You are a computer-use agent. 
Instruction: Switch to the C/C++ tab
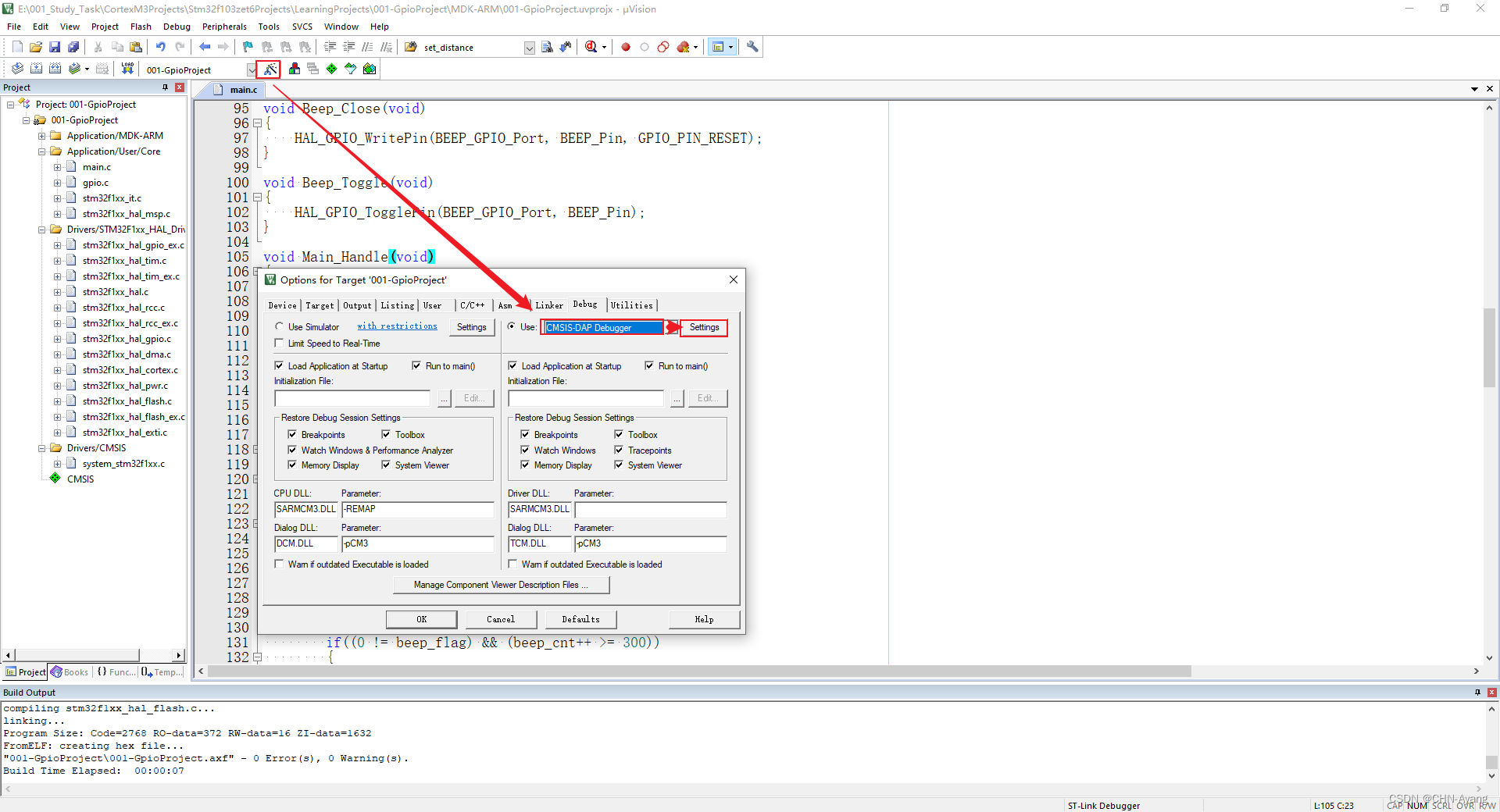click(x=472, y=305)
